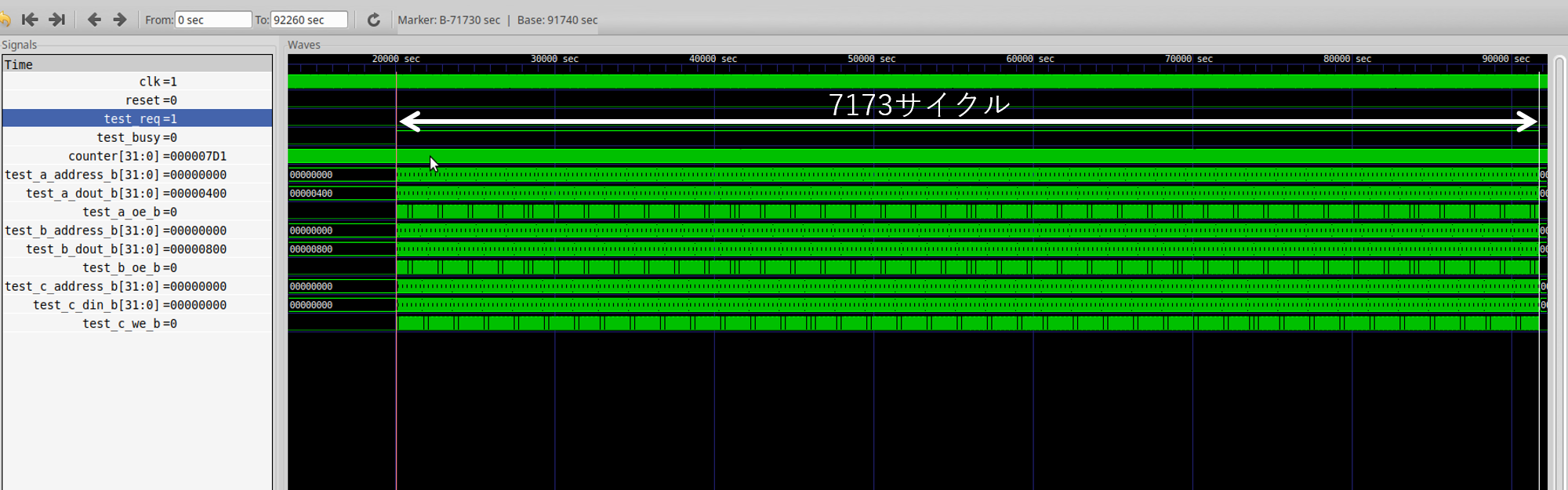Click the To time input field
This screenshot has height=490, width=1568.
point(308,20)
